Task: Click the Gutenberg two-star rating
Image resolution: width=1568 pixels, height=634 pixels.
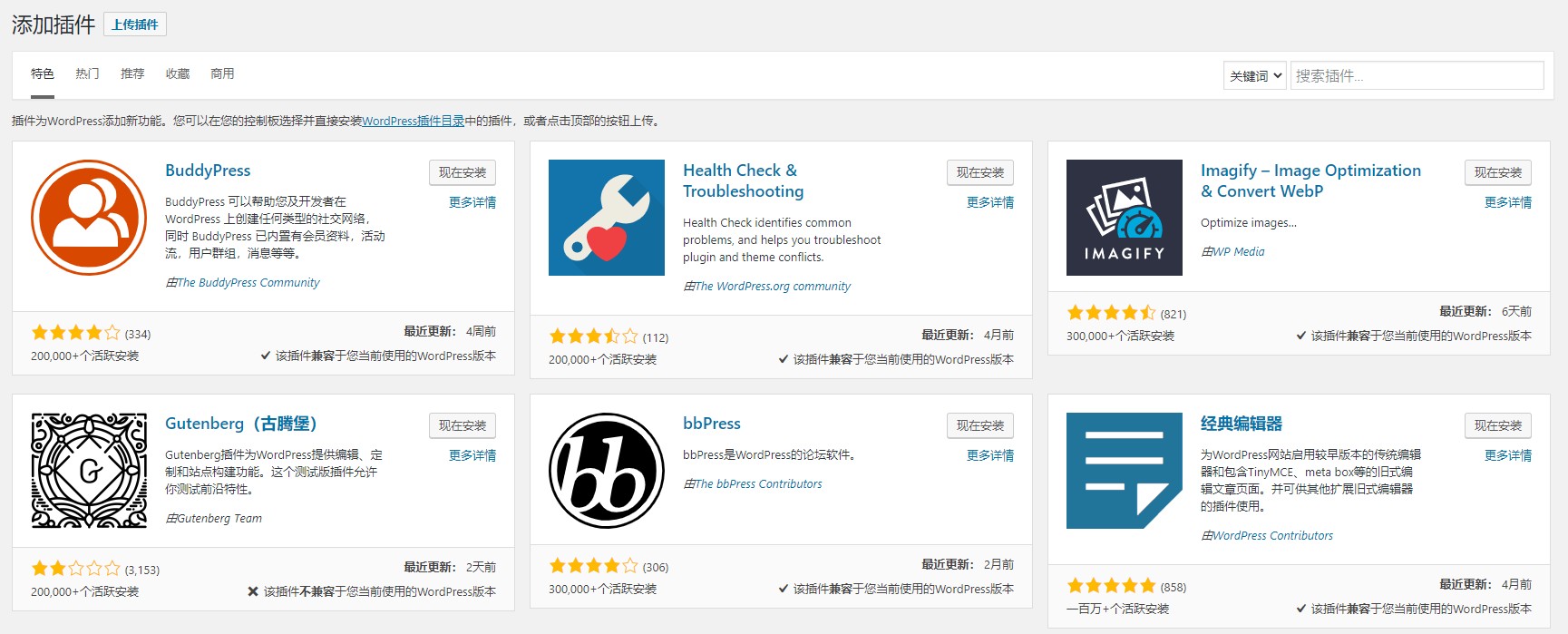Action: [x=75, y=569]
